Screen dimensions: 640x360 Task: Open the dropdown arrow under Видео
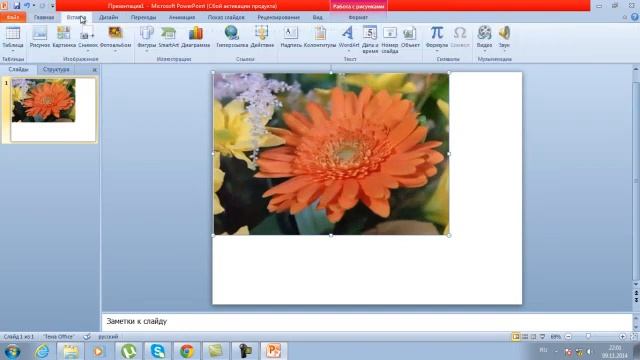[484, 51]
